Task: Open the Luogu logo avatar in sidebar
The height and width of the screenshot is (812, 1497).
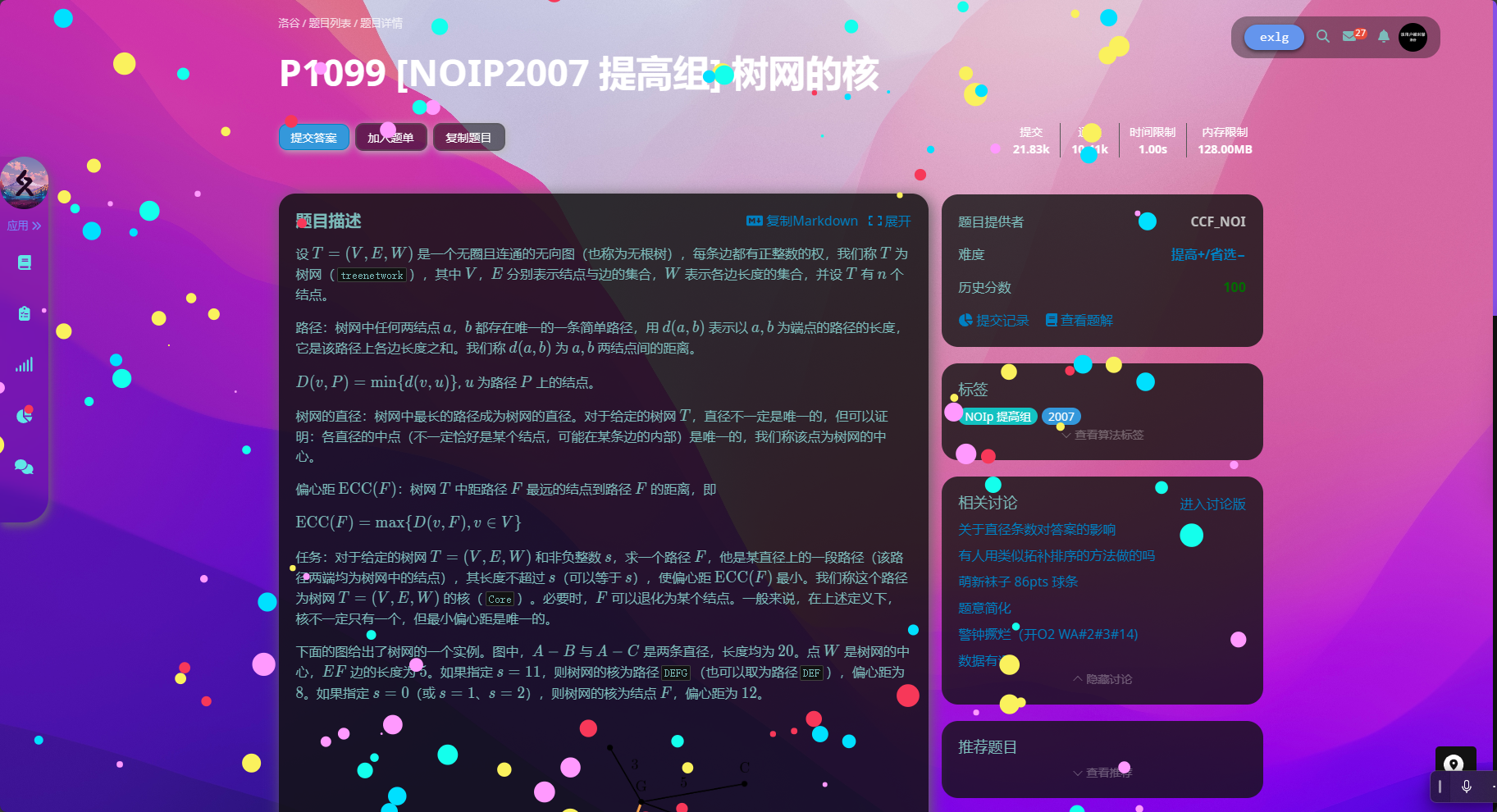Action: (x=24, y=183)
